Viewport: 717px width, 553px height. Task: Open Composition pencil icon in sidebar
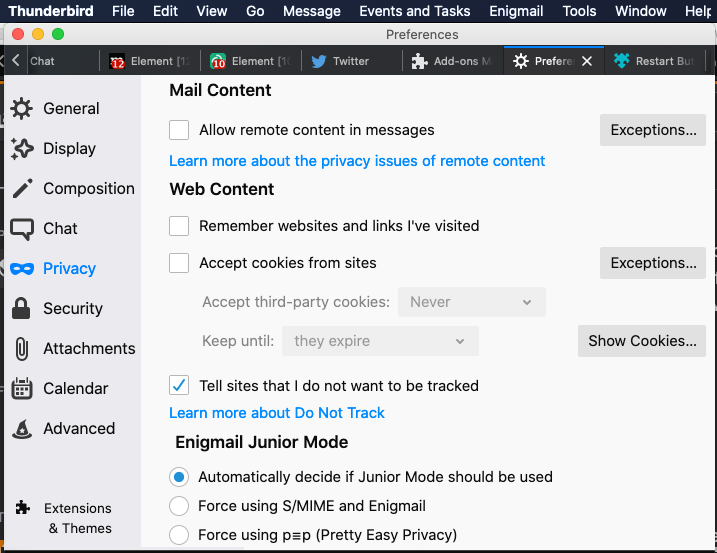22,188
